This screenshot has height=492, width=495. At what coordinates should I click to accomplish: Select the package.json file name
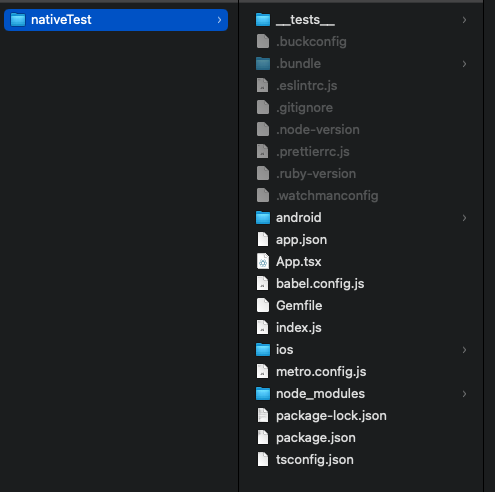[x=316, y=438]
